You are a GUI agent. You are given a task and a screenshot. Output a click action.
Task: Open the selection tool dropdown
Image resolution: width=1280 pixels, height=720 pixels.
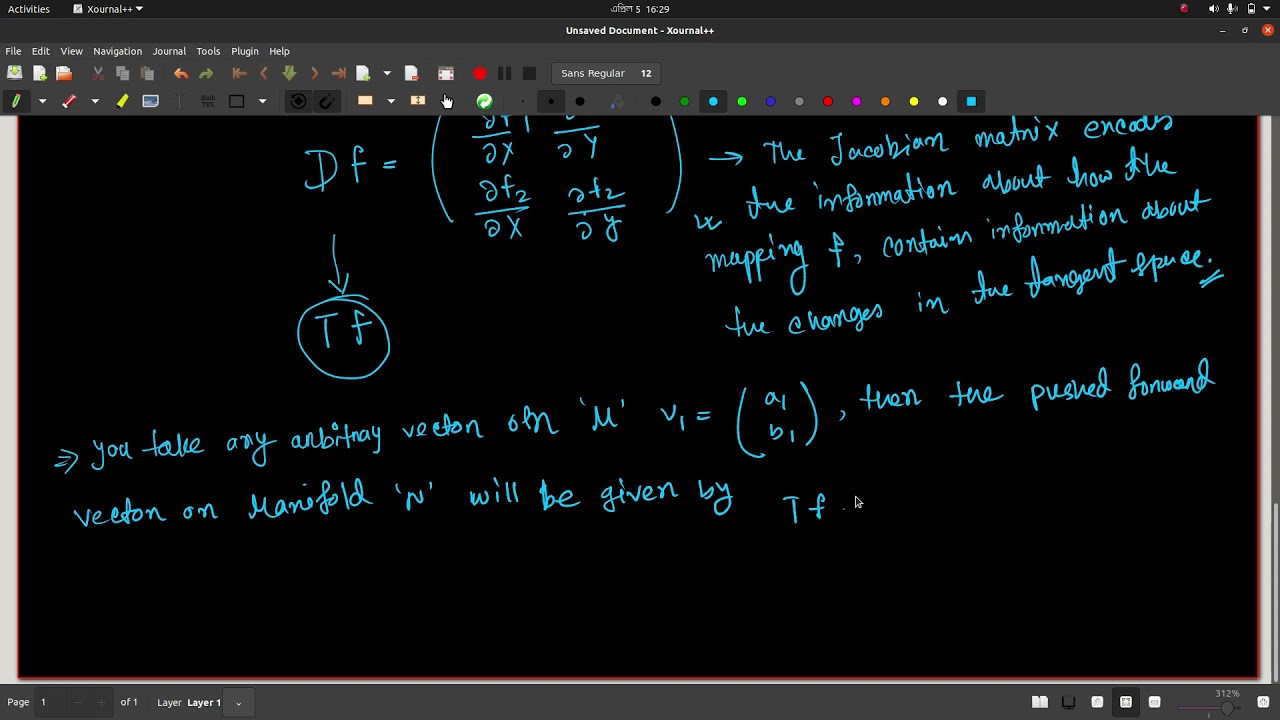391,101
